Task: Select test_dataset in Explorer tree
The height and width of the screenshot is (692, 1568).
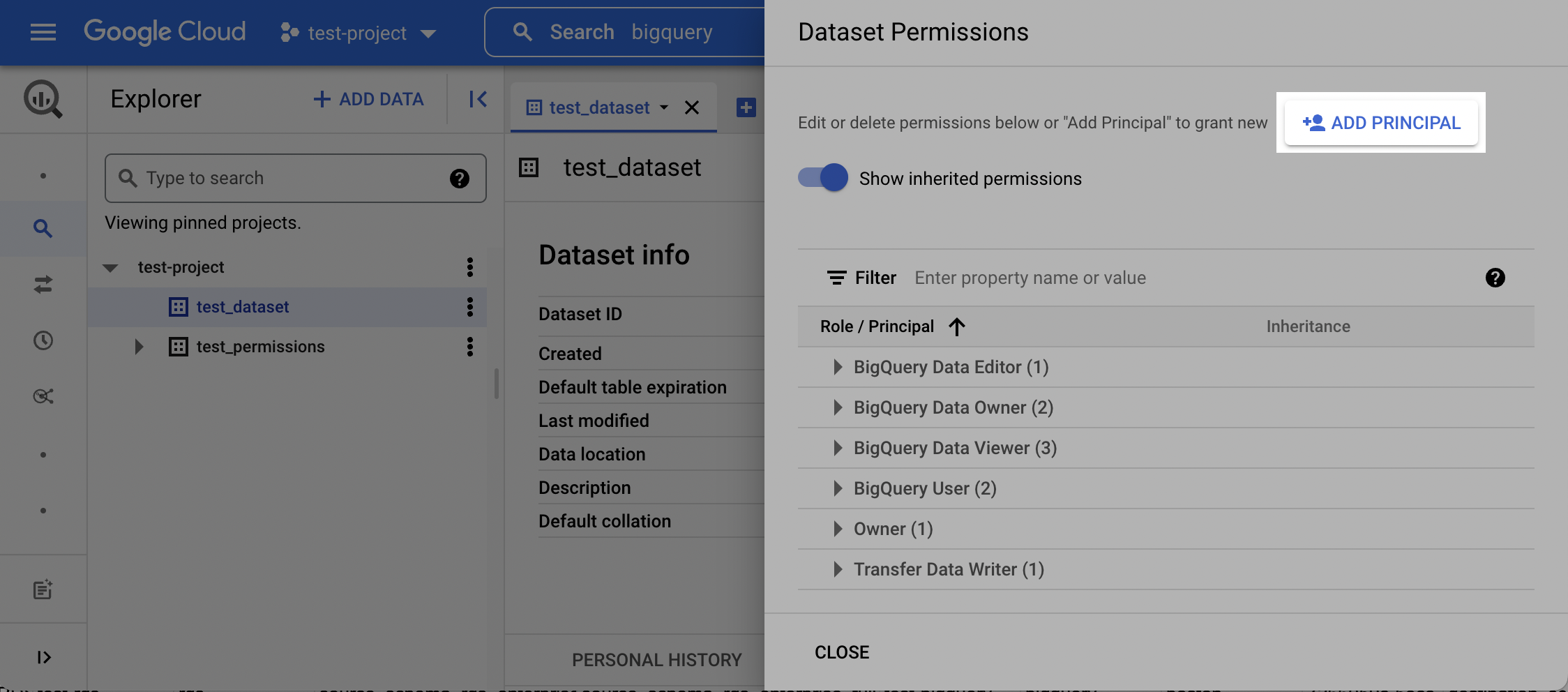Action: pyautogui.click(x=243, y=307)
